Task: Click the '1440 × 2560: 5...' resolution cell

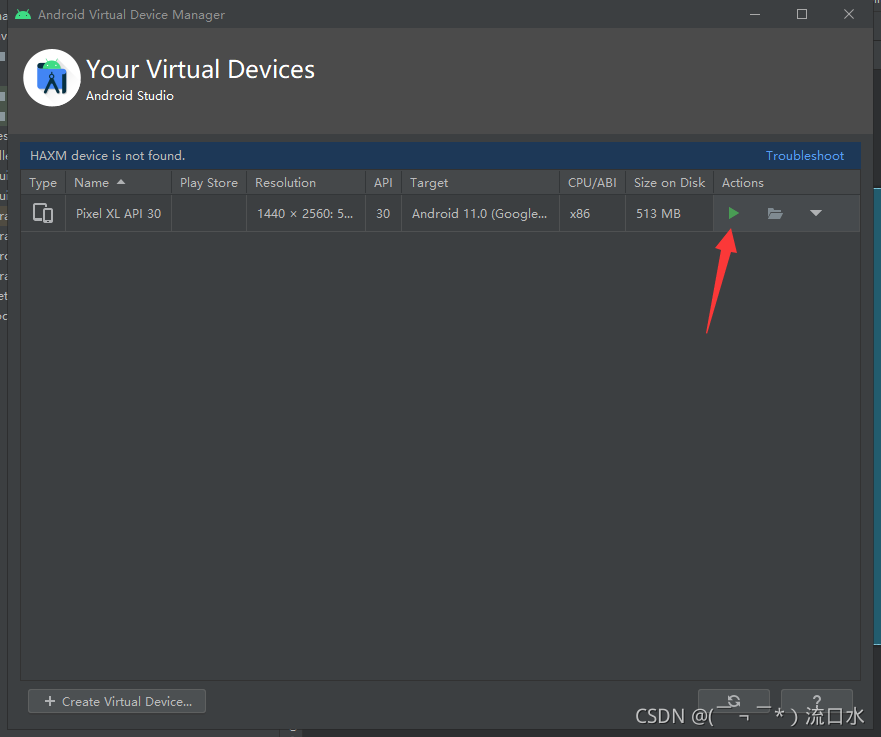Action: point(306,213)
